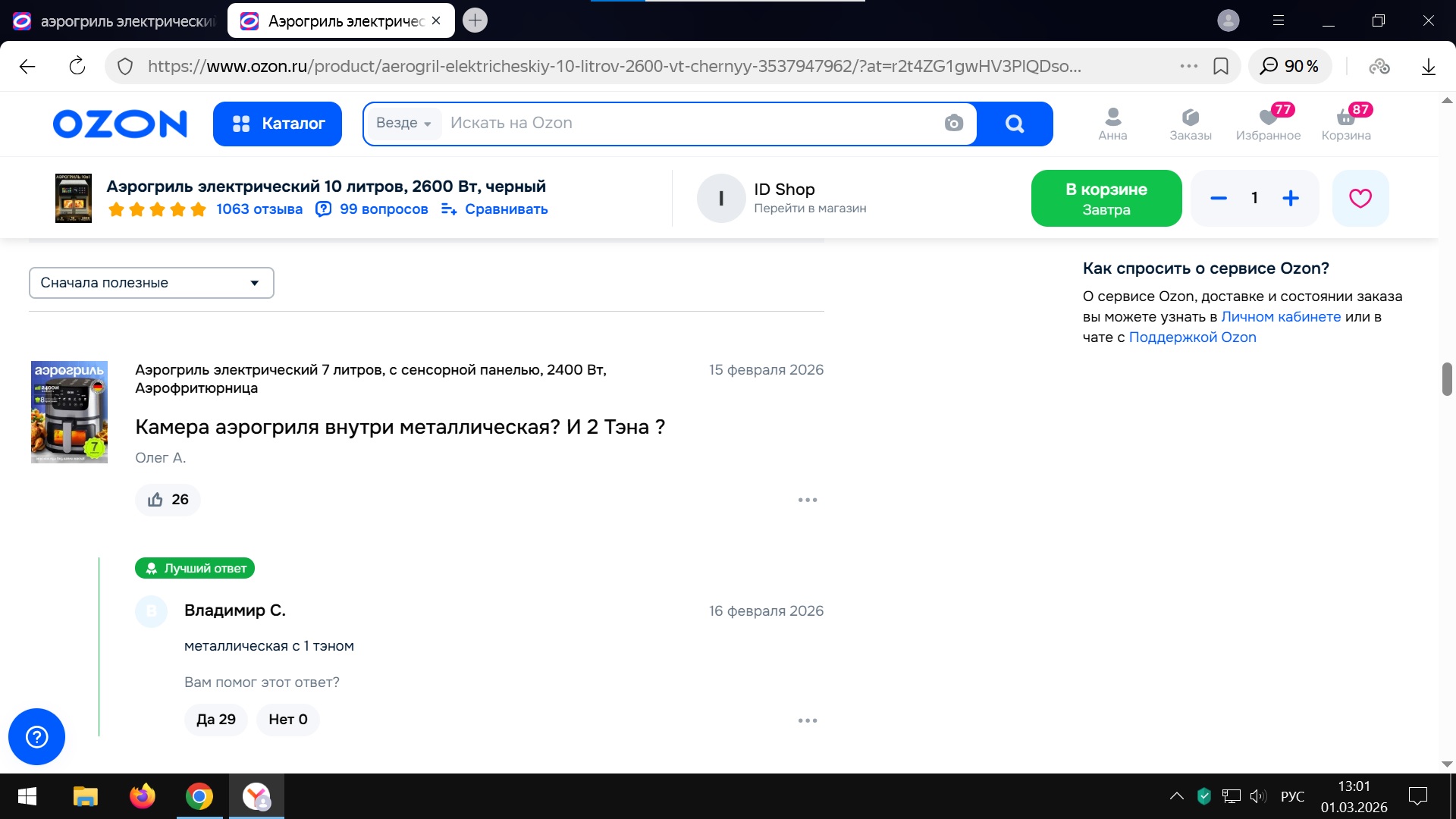Open 1063 отзыва reviews link

259,209
